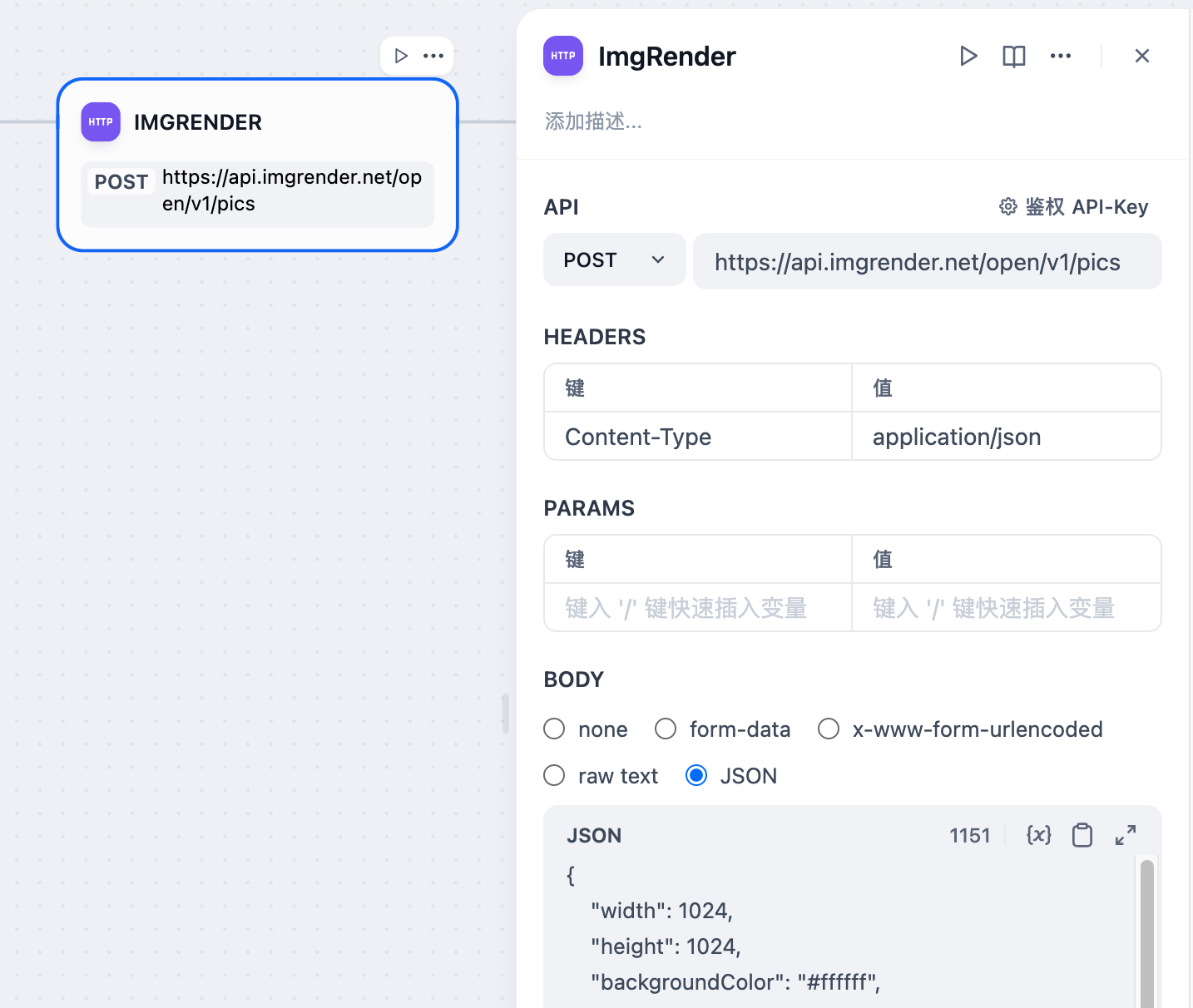Click the PARAMS section label

click(x=589, y=508)
